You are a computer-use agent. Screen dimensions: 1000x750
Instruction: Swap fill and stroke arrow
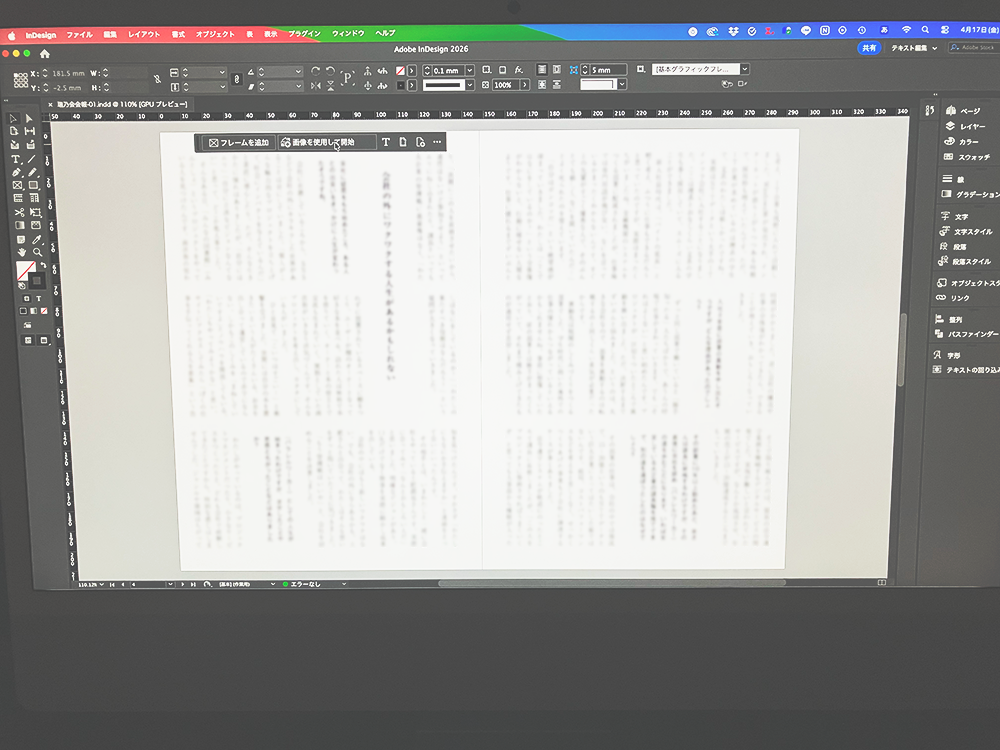42,265
